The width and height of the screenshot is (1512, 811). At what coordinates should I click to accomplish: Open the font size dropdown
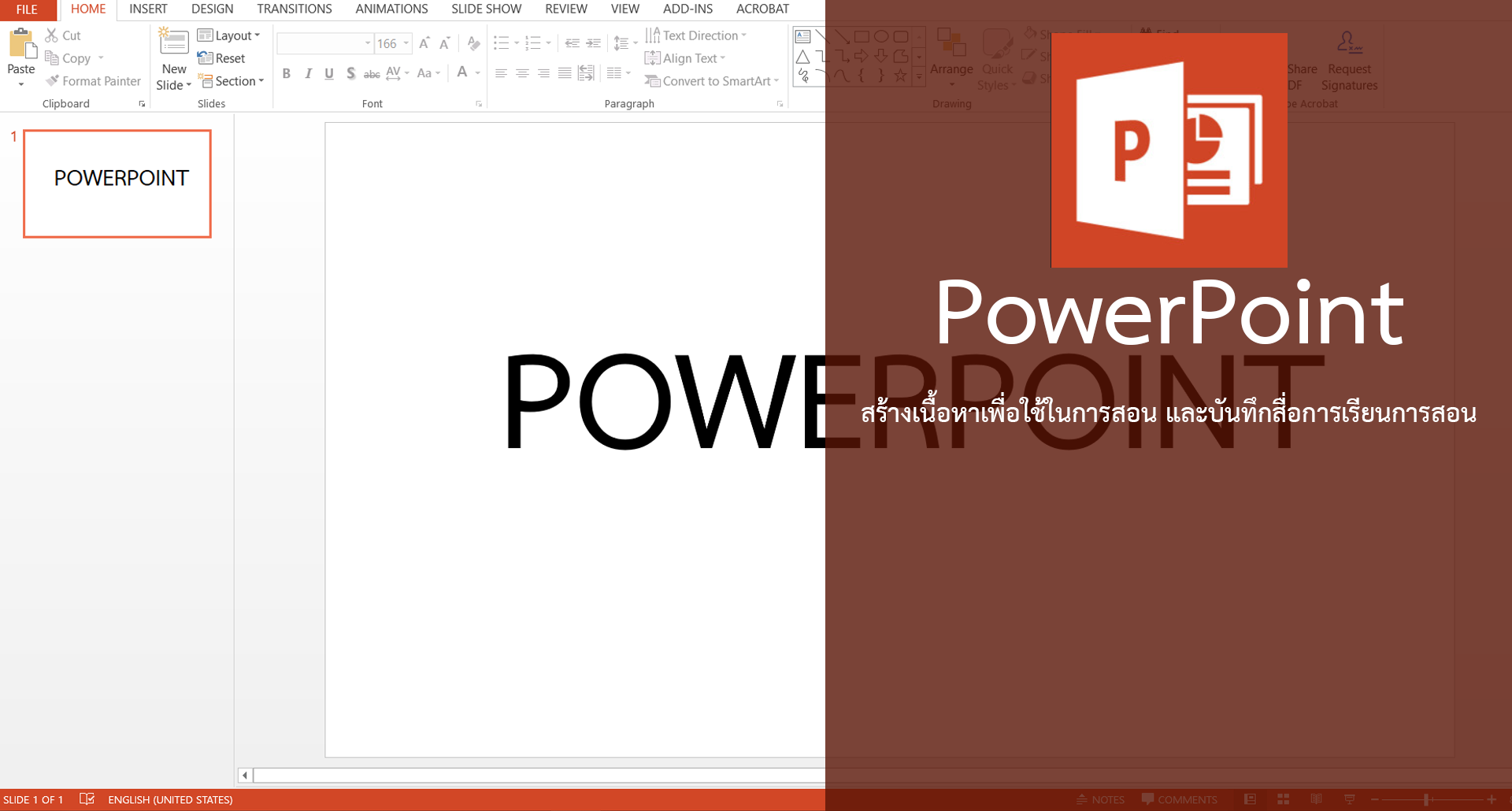pyautogui.click(x=405, y=43)
